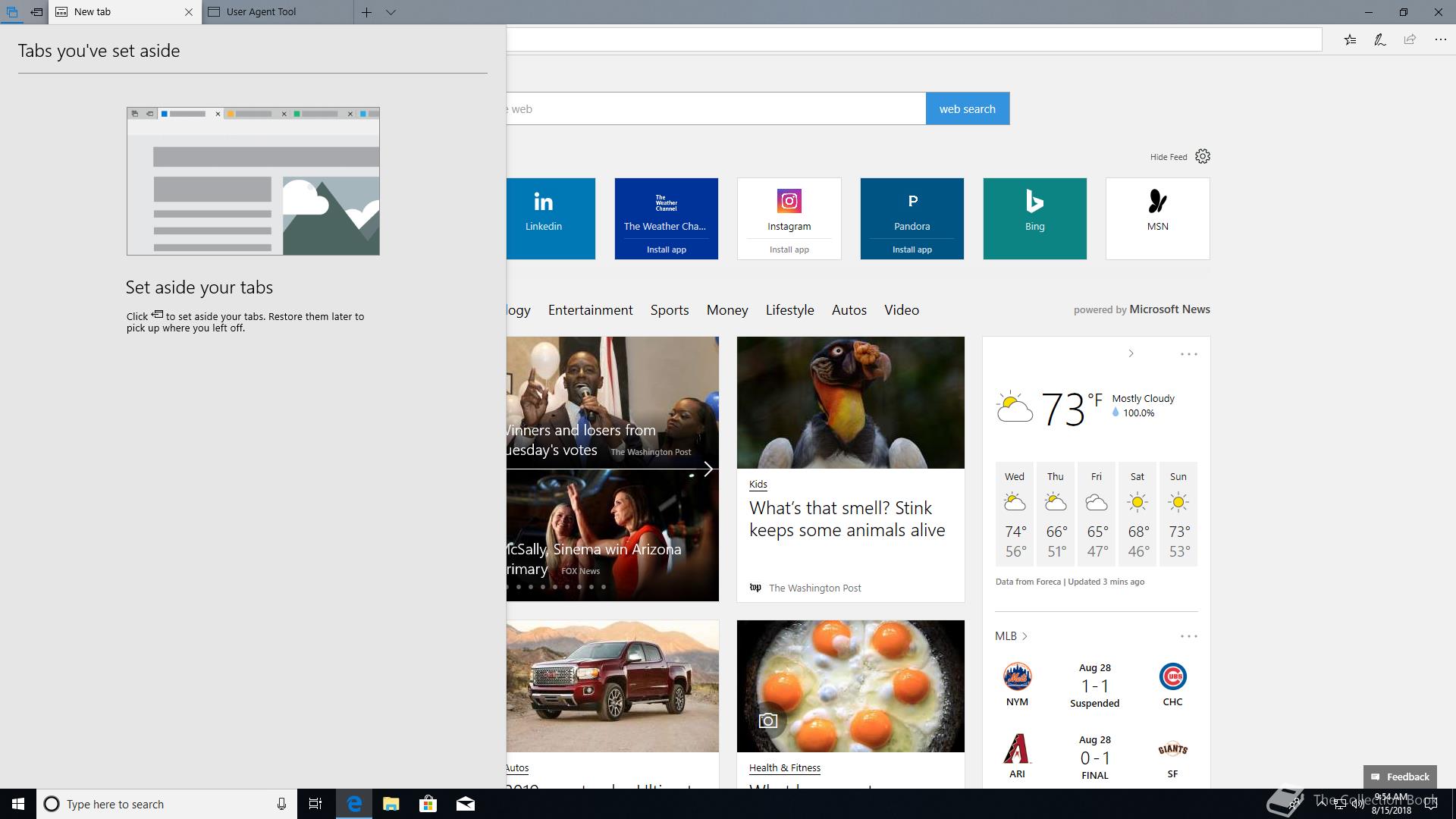Screen dimensions: 1456x819
Task: Open the Pandora tile
Action: [x=912, y=209]
